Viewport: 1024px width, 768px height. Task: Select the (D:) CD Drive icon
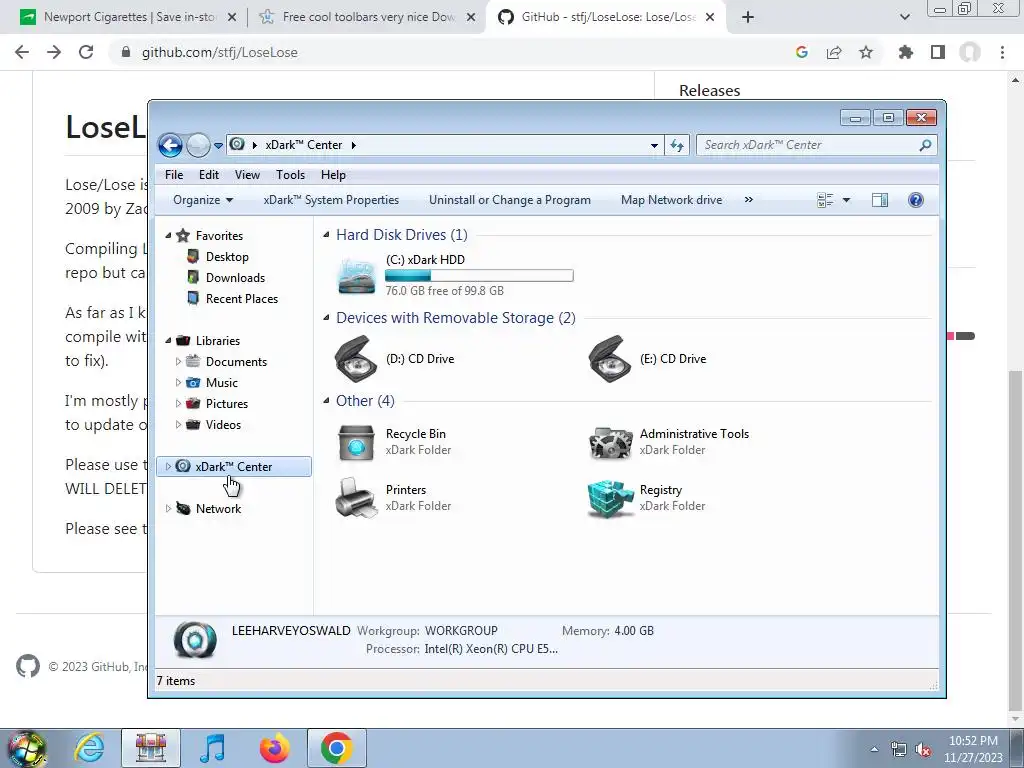pos(355,359)
